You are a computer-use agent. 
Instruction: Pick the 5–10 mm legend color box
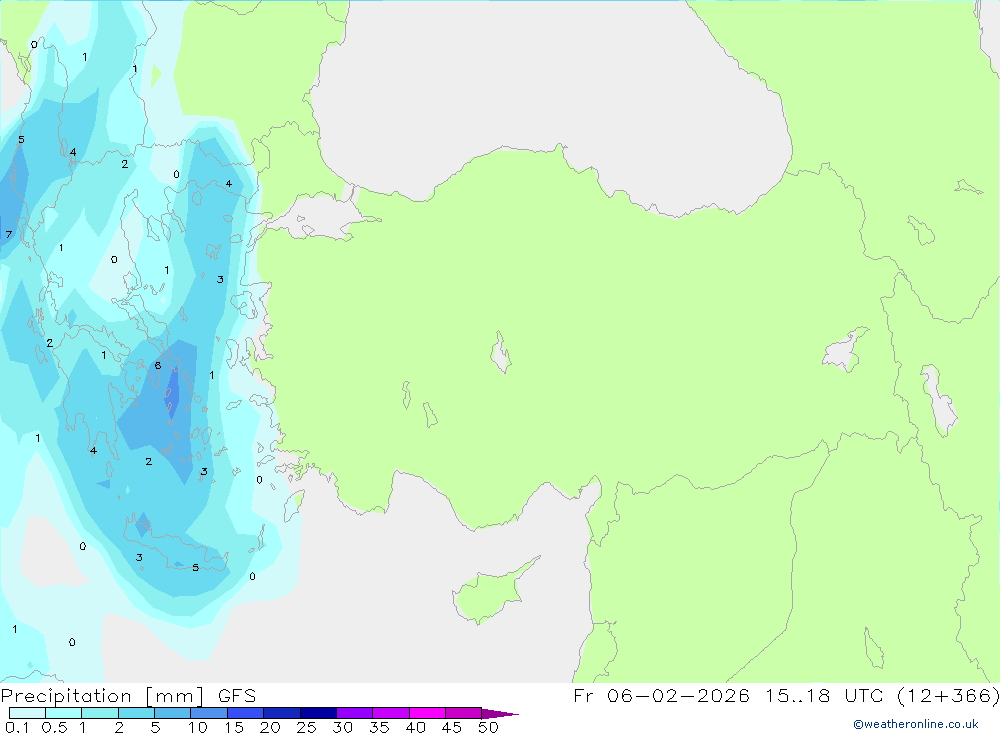tap(173, 713)
